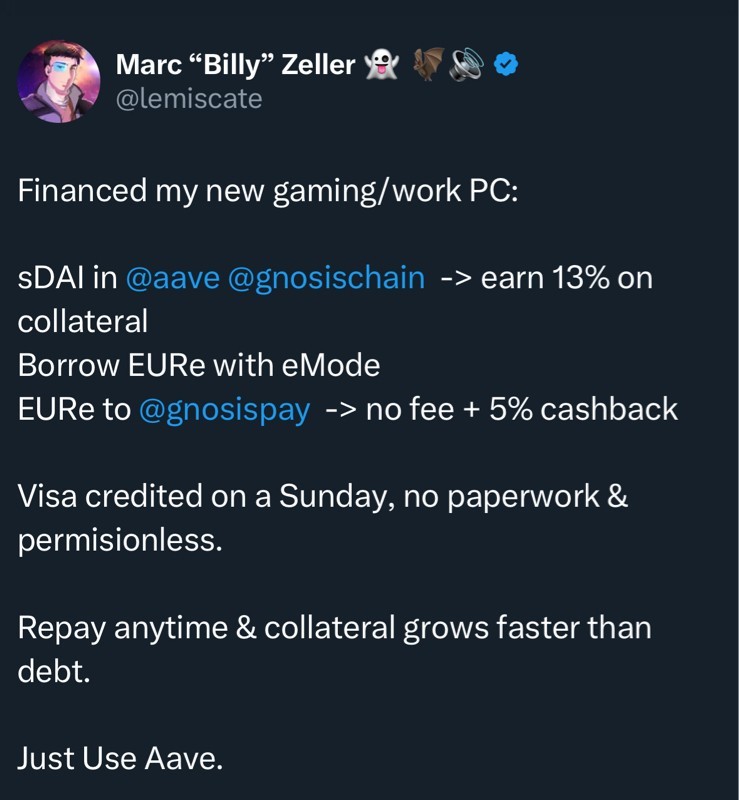
Task: Open the Marc "Billy" Zeller display name
Action: (x=235, y=66)
